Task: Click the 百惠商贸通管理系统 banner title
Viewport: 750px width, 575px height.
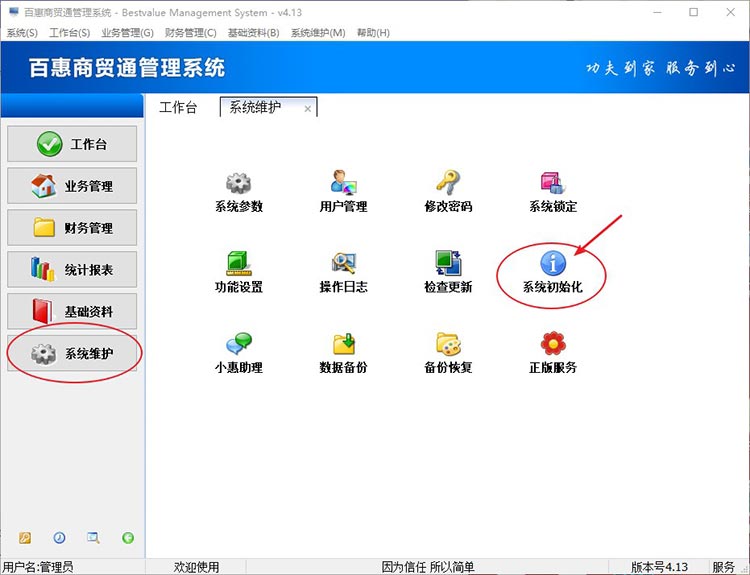Action: [x=127, y=67]
